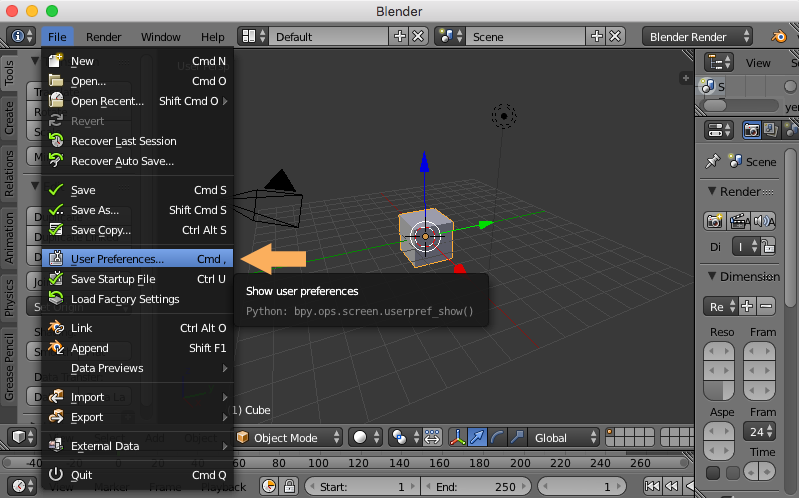Image resolution: width=799 pixels, height=498 pixels.
Task: Add a render preset plus button
Action: 747,306
